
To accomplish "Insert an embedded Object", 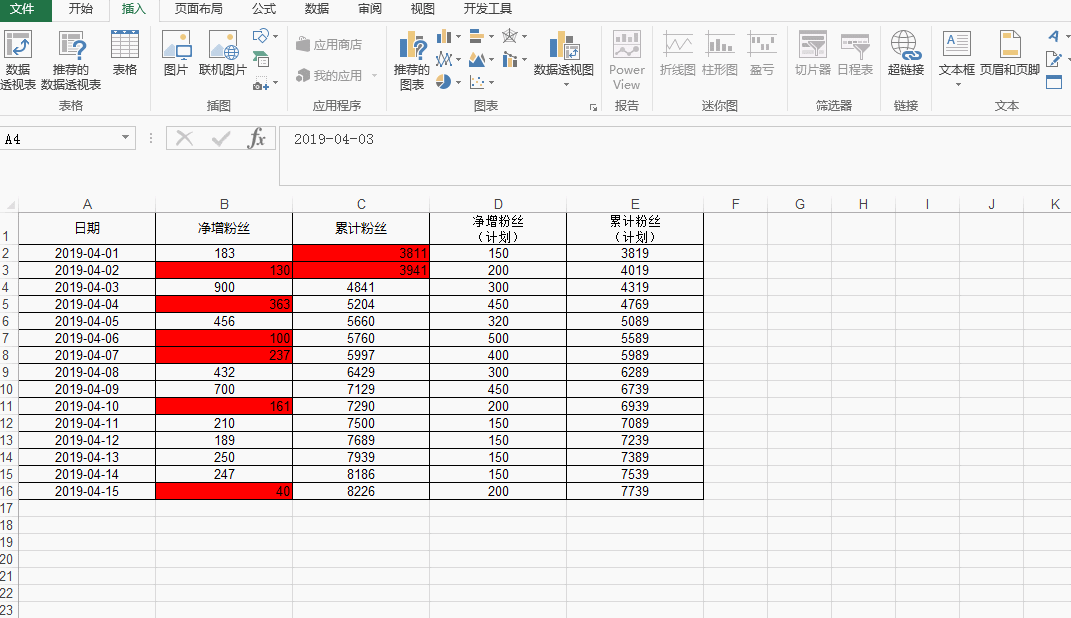I will tap(1054, 83).
